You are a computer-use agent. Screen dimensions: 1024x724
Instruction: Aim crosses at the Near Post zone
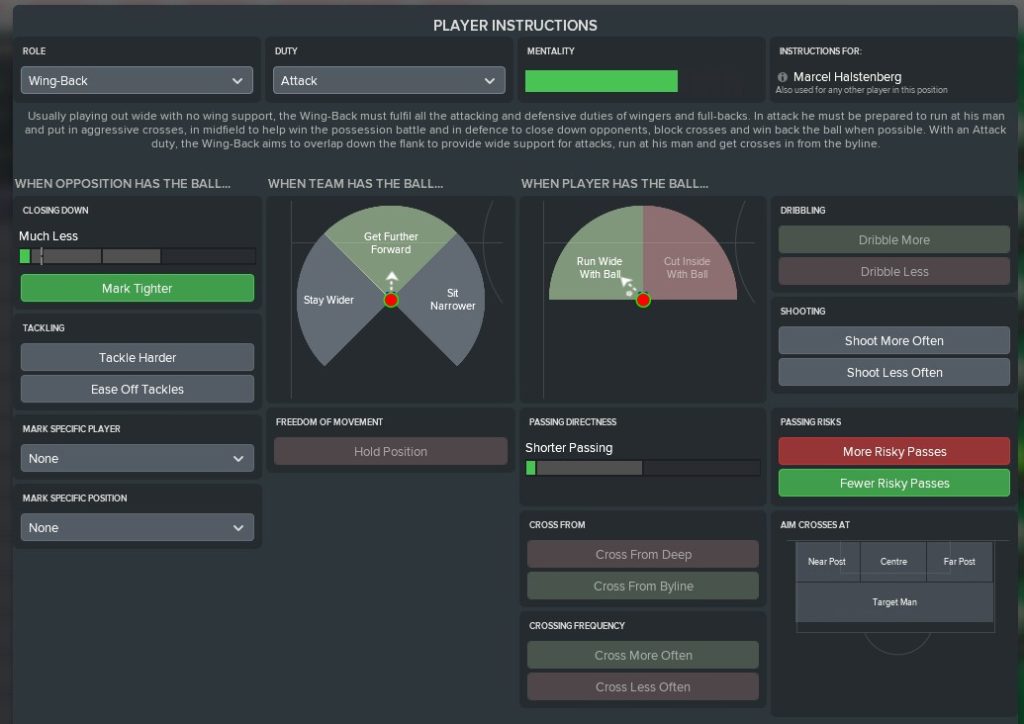click(x=826, y=562)
